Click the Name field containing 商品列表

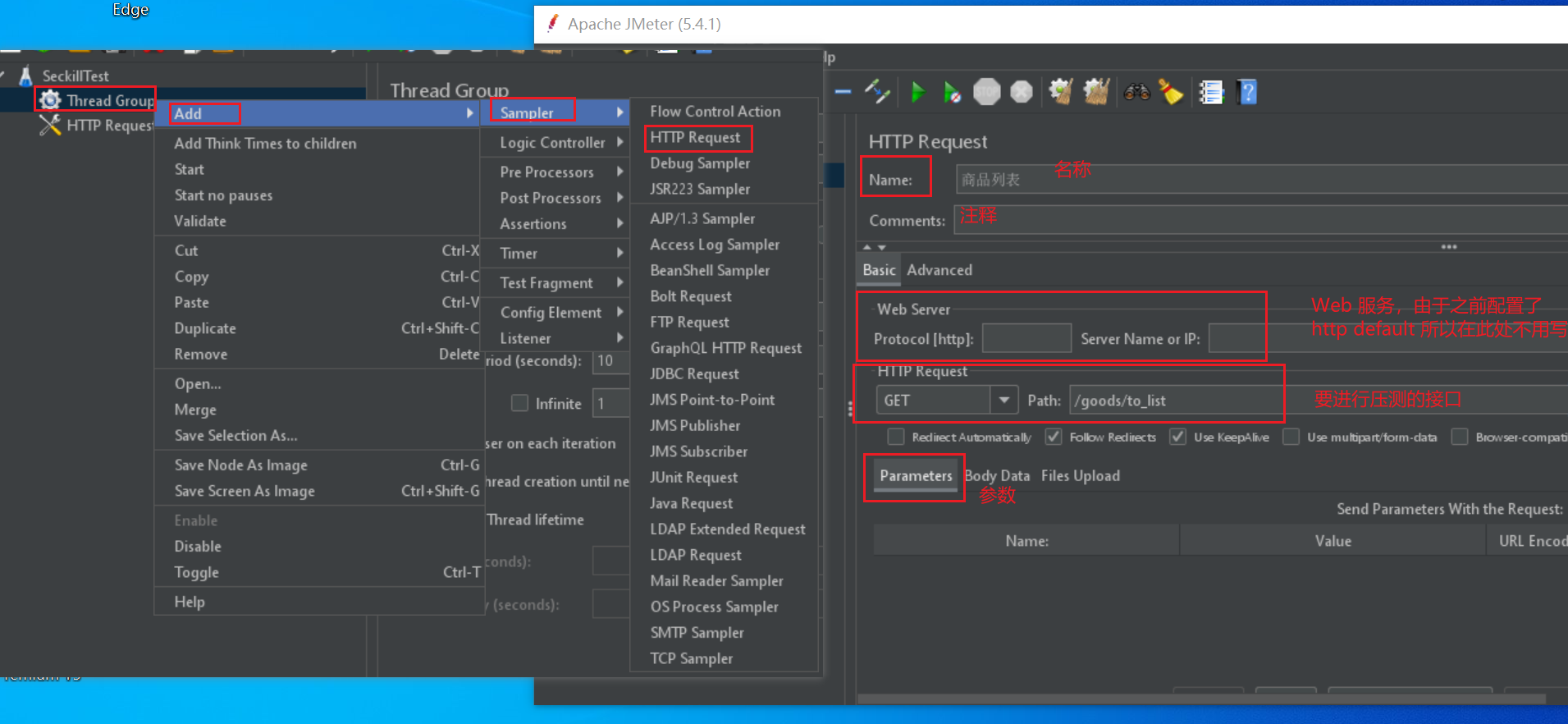click(x=1261, y=179)
